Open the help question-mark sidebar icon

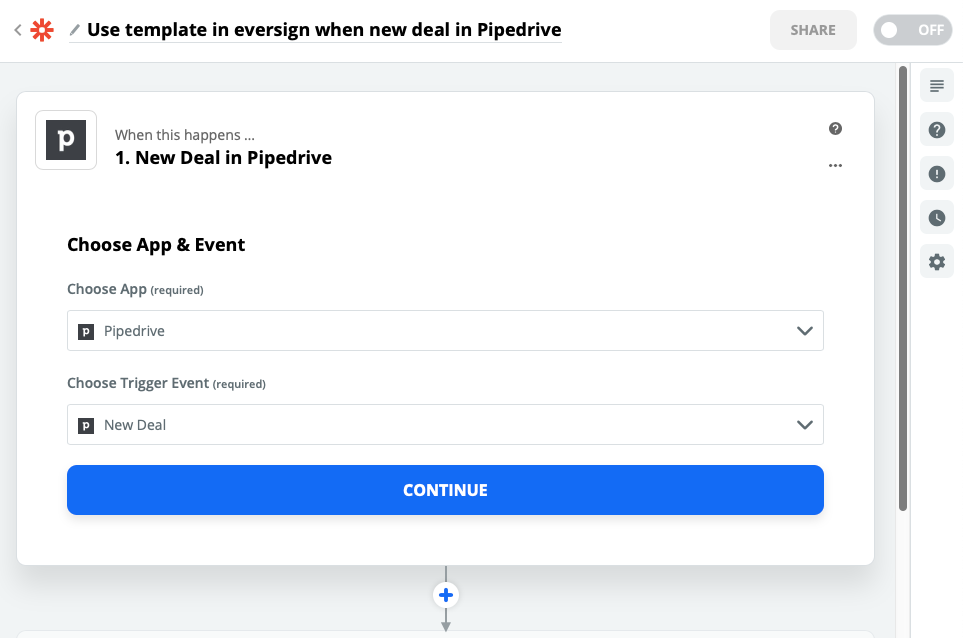click(x=937, y=130)
